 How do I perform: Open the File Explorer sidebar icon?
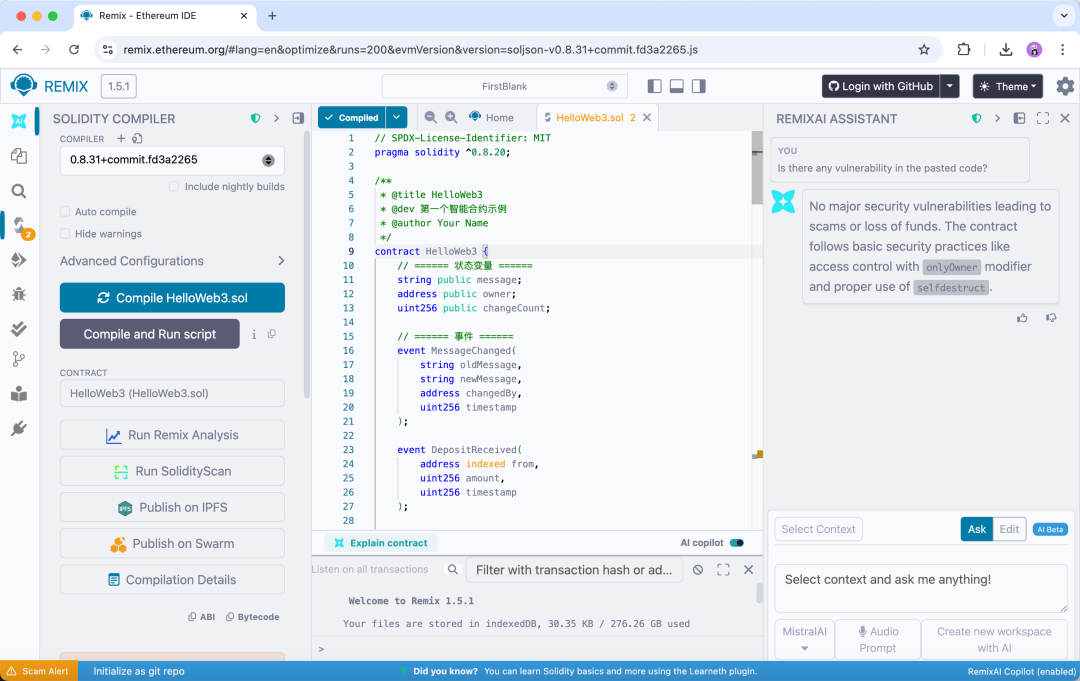(19, 156)
